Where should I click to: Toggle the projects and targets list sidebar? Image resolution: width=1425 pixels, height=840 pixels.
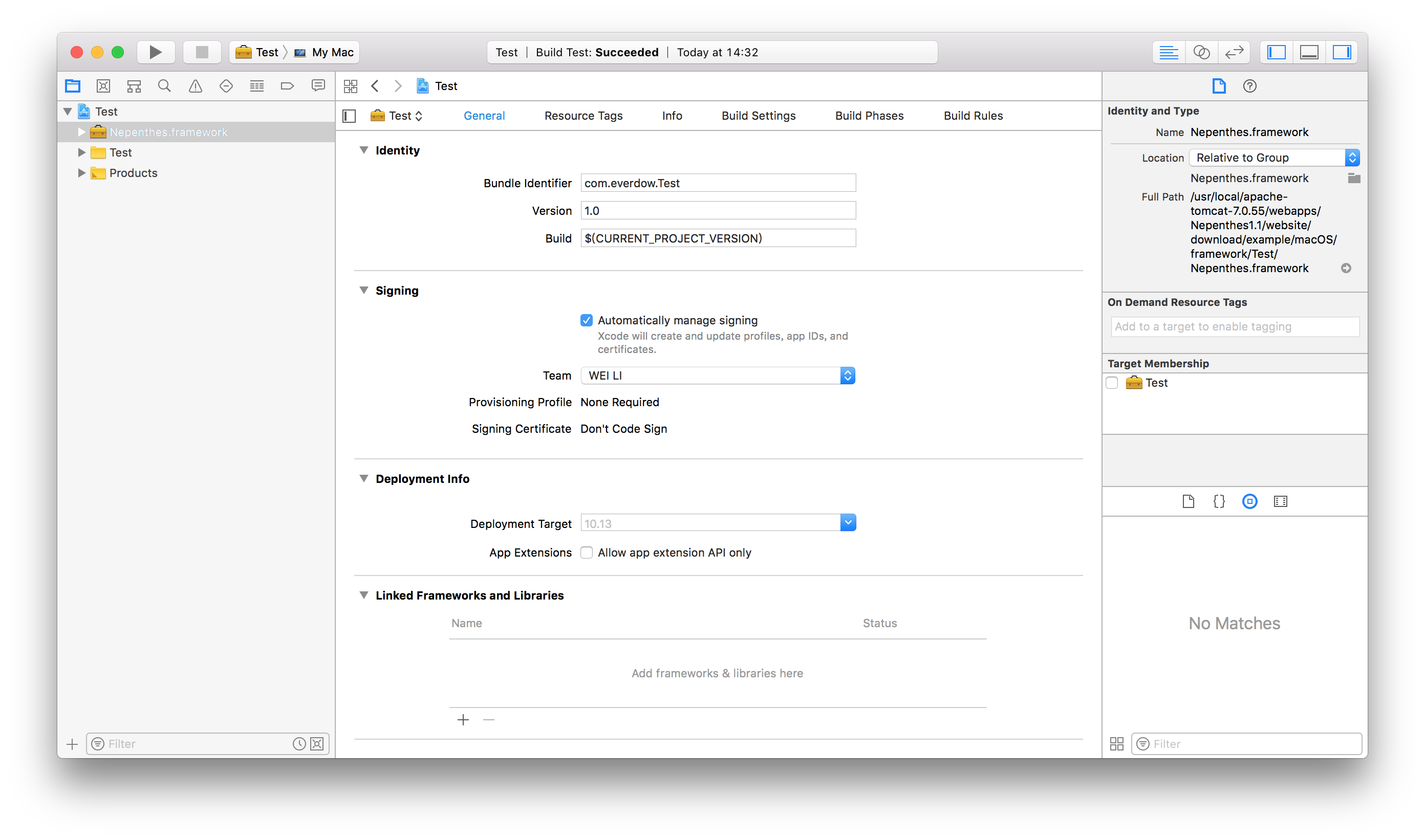[x=350, y=116]
